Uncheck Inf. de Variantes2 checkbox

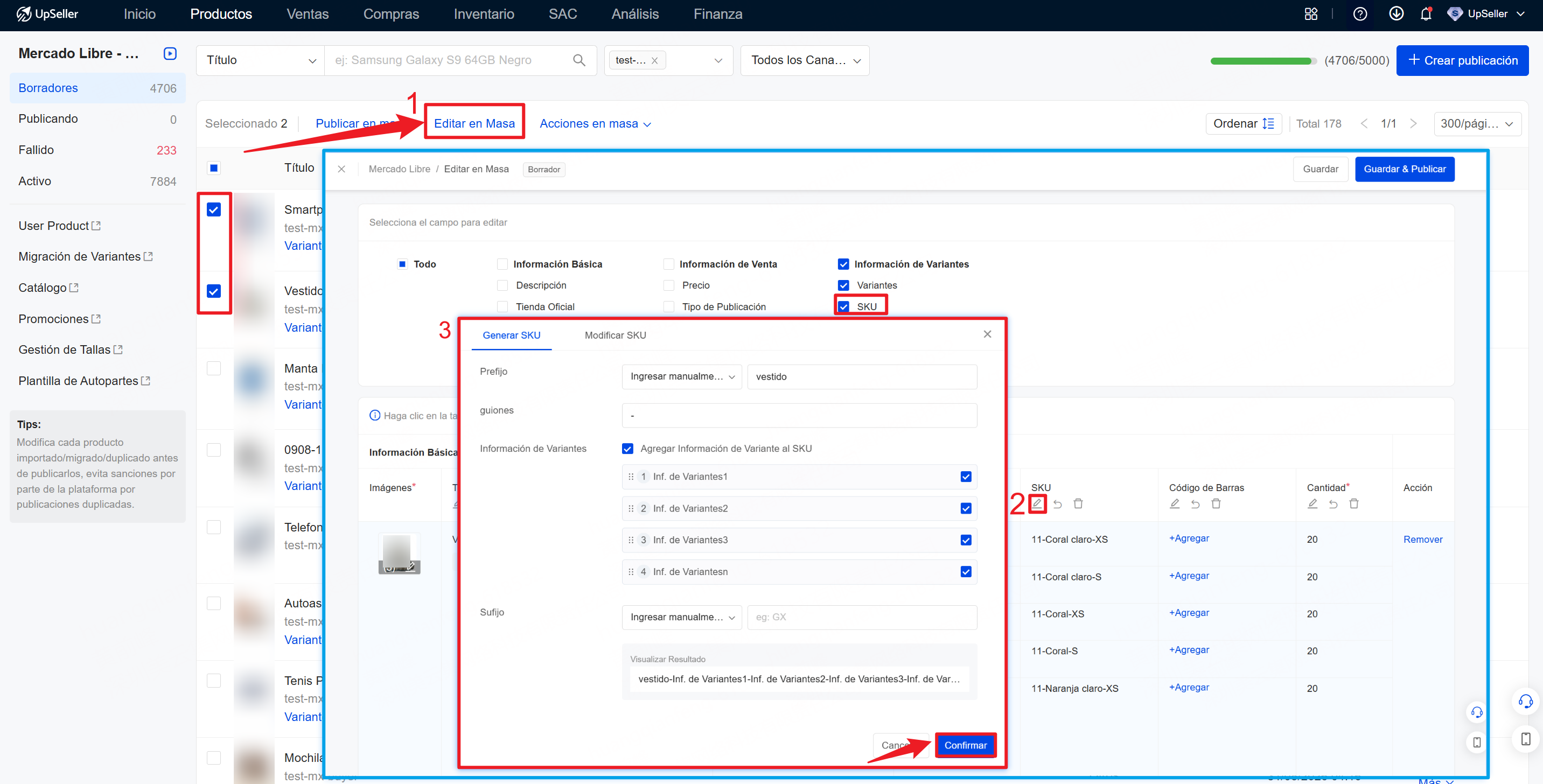[x=966, y=508]
